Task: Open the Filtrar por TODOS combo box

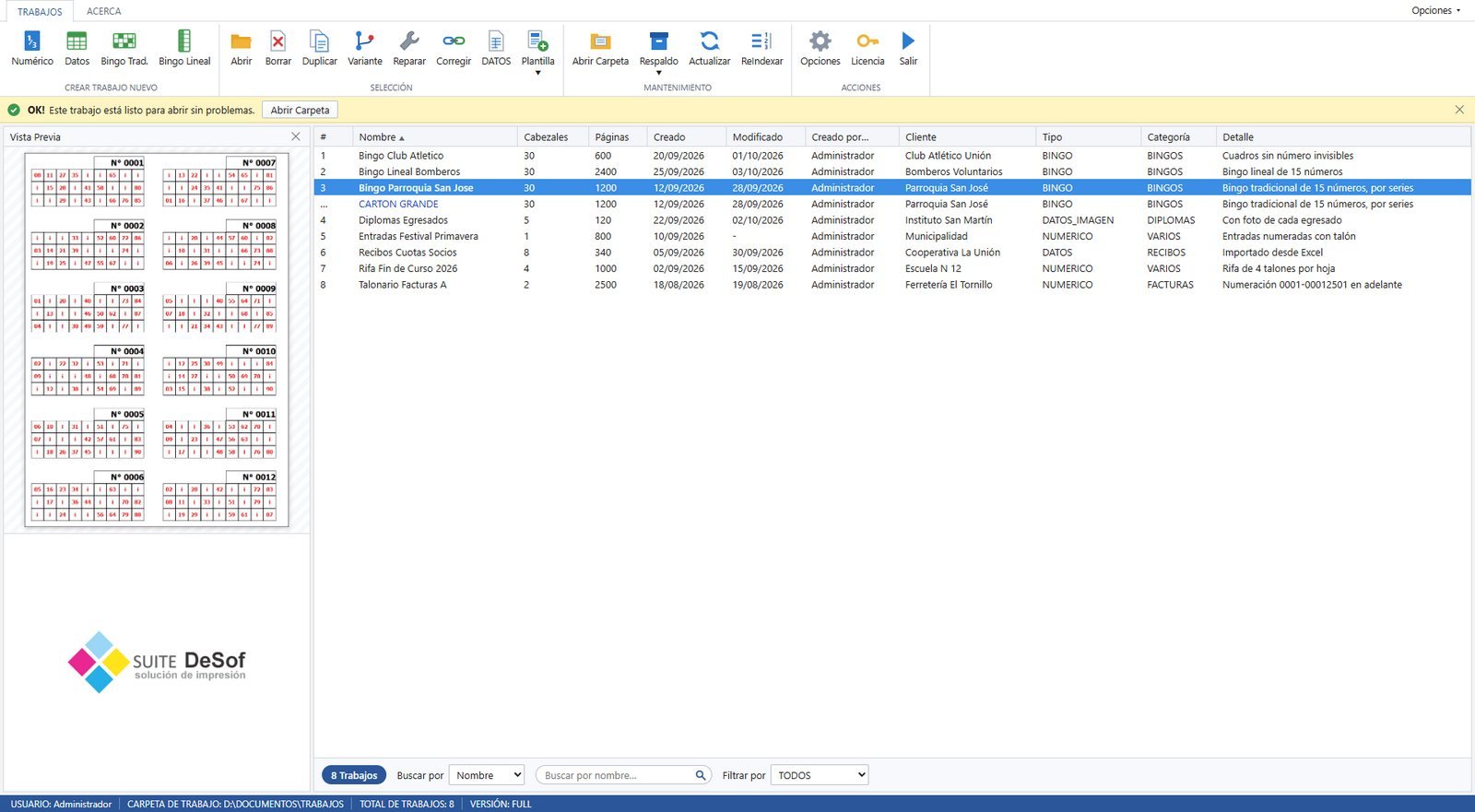Action: [820, 775]
